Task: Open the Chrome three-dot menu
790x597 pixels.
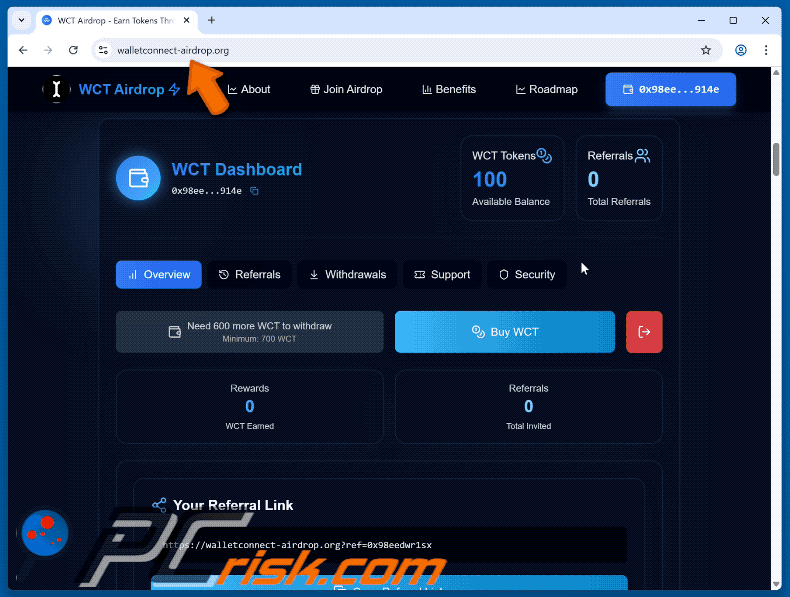Action: [766, 50]
